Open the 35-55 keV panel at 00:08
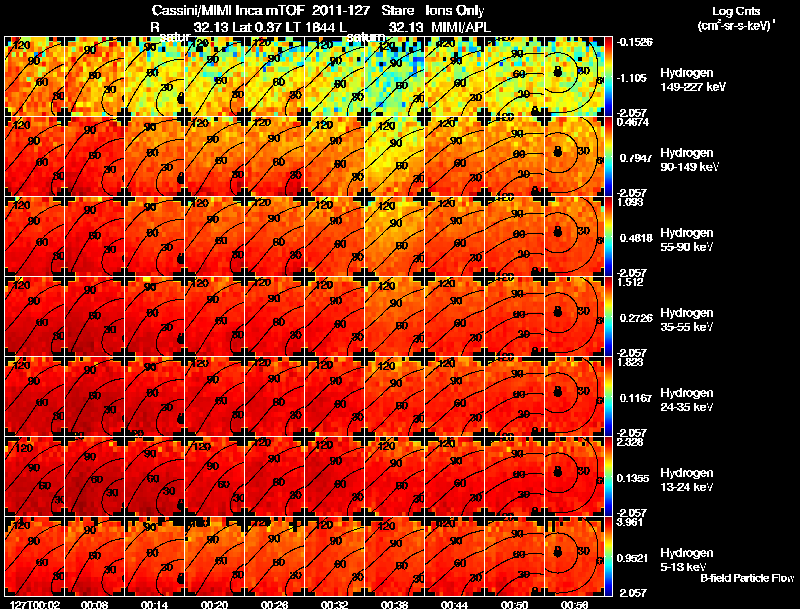 tap(94, 317)
